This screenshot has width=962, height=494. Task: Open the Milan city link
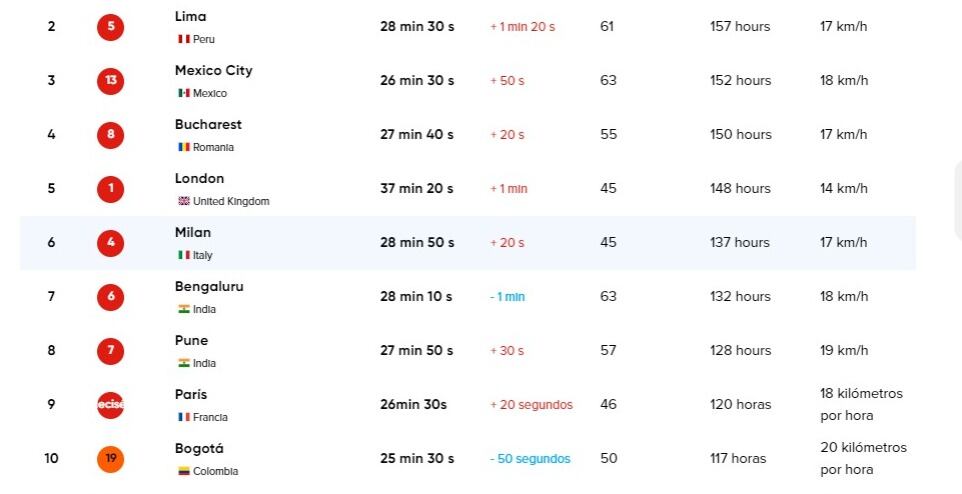click(193, 232)
